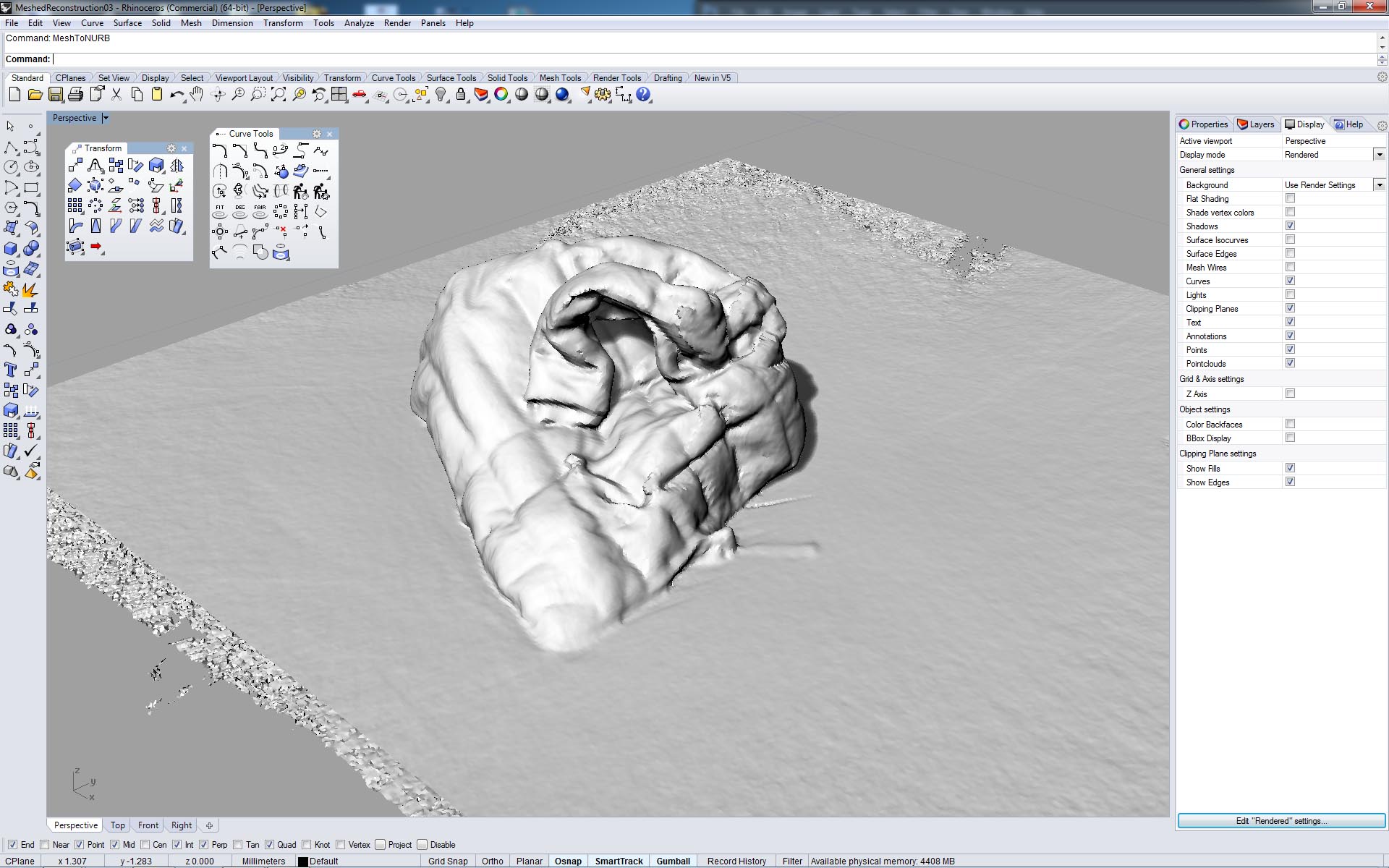The width and height of the screenshot is (1389, 868).
Task: Open the Analyze menu
Action: tap(359, 23)
